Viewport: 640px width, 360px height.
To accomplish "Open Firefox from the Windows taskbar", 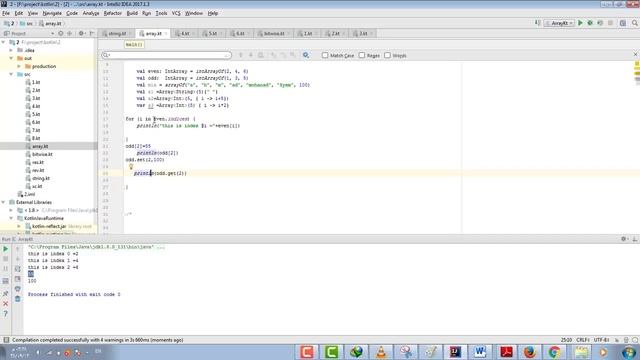I will 529,352.
